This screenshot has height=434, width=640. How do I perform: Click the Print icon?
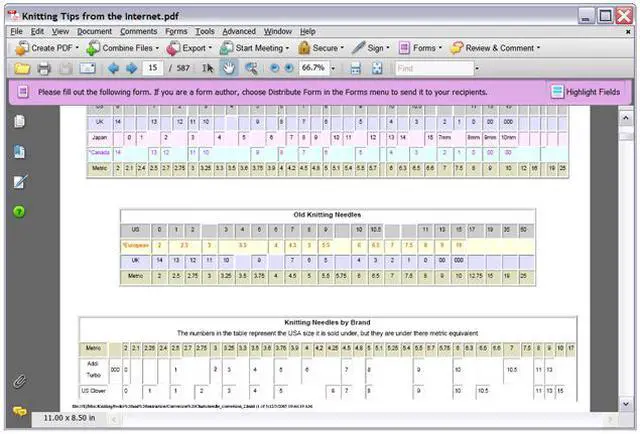43,68
